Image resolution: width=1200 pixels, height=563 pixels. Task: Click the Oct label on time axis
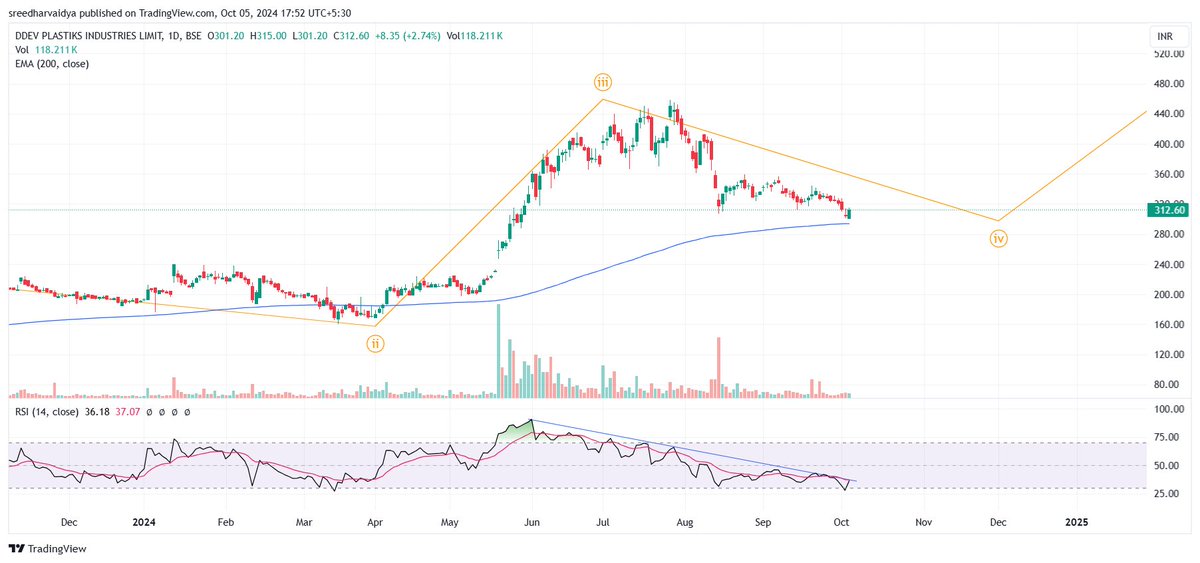click(843, 522)
